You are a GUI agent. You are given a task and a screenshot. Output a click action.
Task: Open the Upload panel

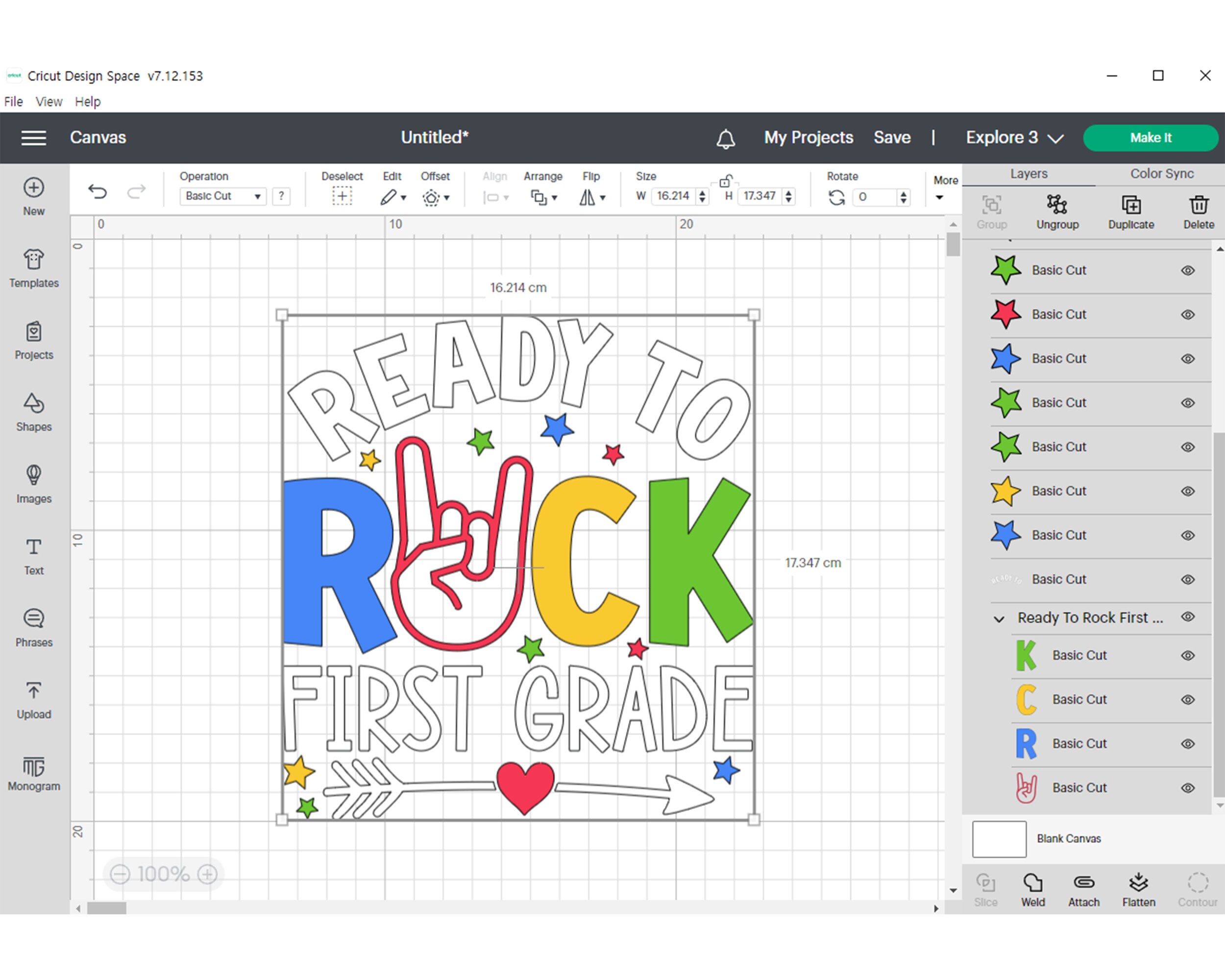click(33, 699)
